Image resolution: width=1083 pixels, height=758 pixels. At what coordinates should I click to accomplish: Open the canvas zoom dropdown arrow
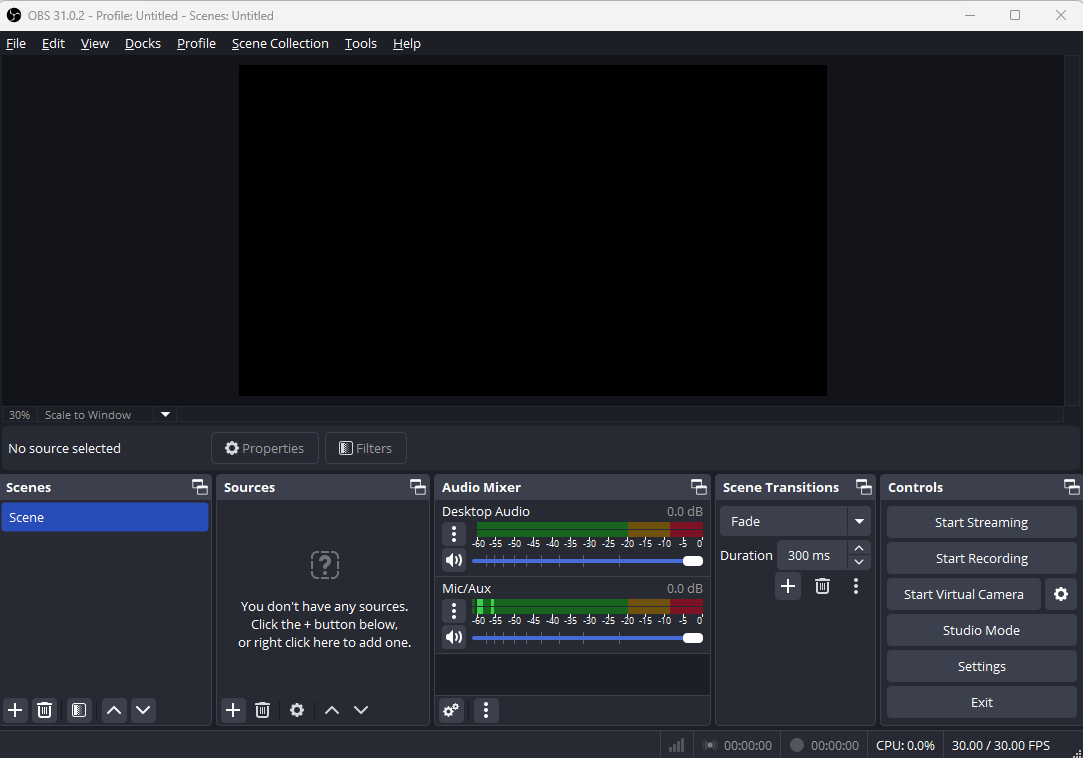[165, 414]
